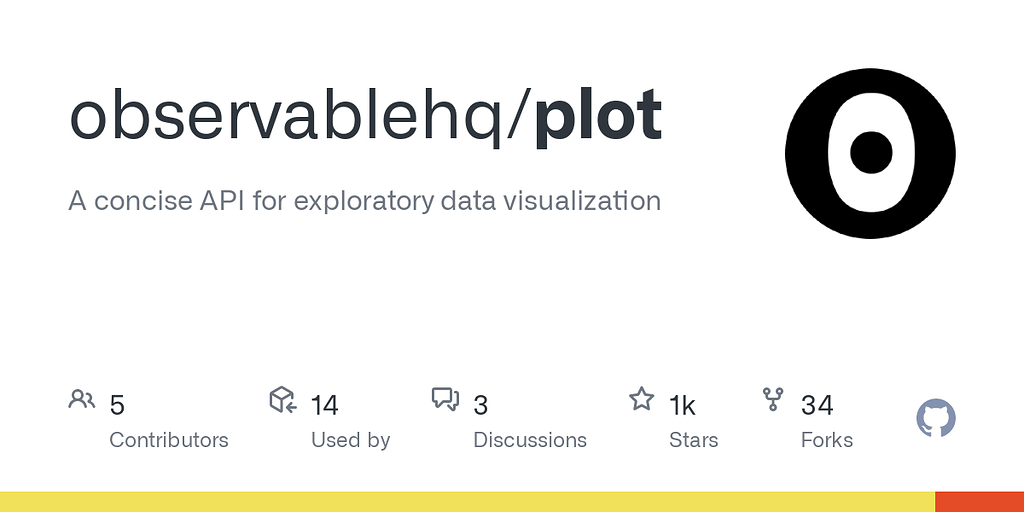Click the Observable black circle logo
The width and height of the screenshot is (1024, 512).
point(871,153)
